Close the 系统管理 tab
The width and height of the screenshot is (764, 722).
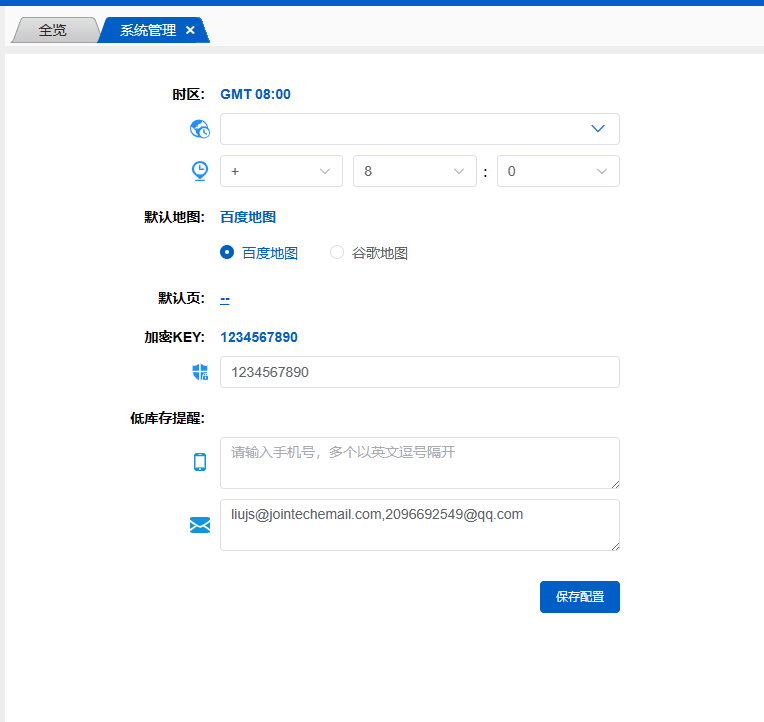coord(190,30)
